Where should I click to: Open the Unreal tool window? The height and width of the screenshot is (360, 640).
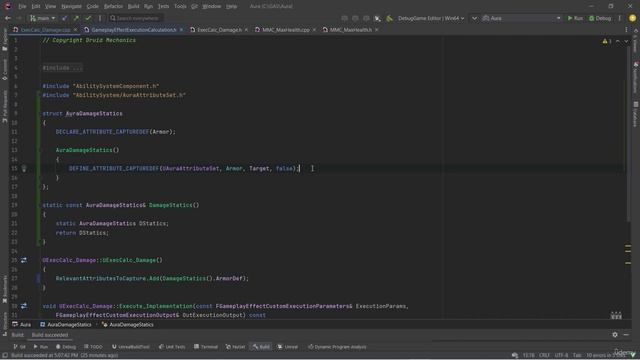pyautogui.click(x=288, y=347)
